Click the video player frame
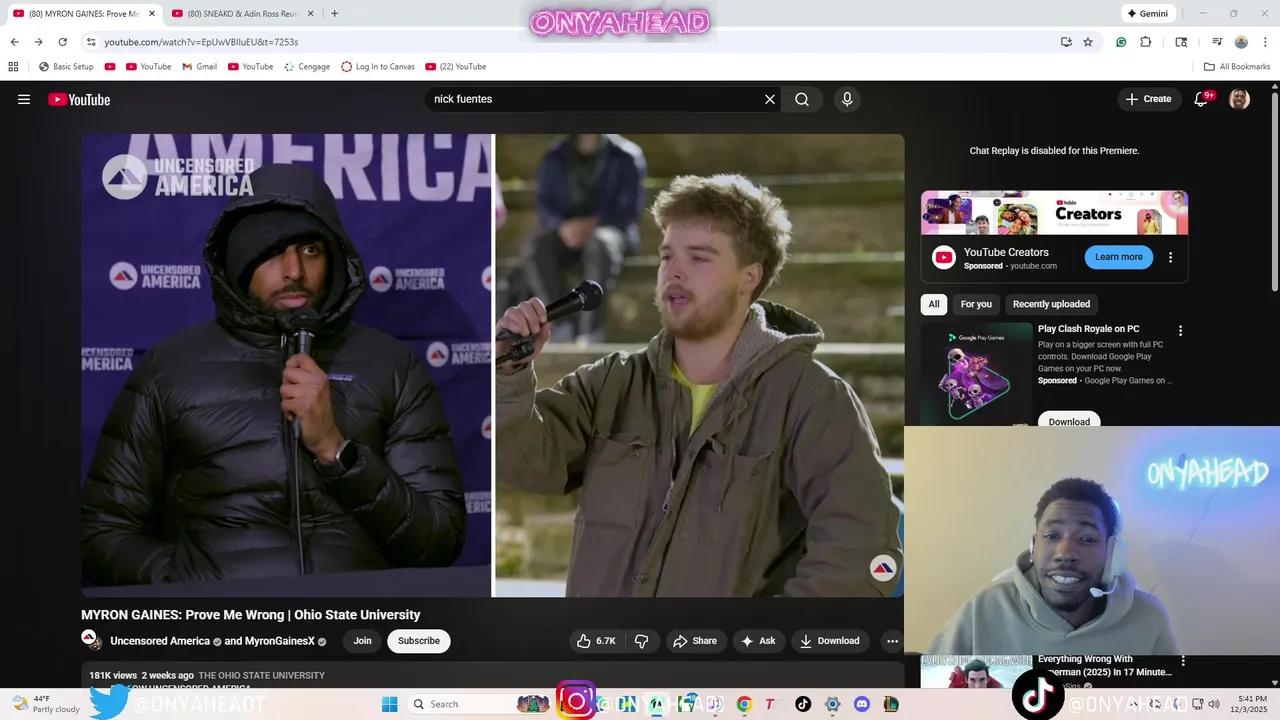The image size is (1280, 720). tap(492, 365)
